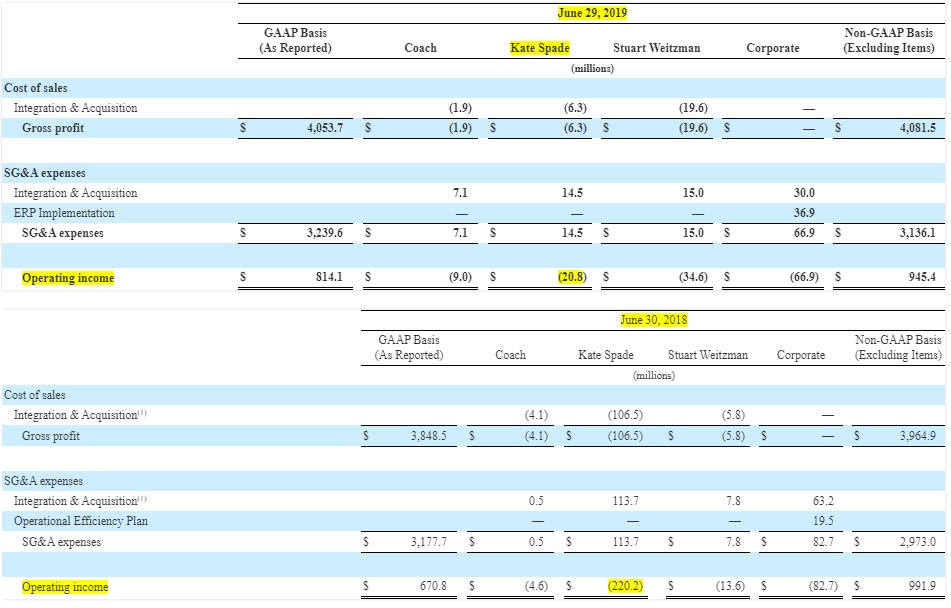Select the Cost of sales heading in 2019 table
951x608 pixels.
(36, 88)
